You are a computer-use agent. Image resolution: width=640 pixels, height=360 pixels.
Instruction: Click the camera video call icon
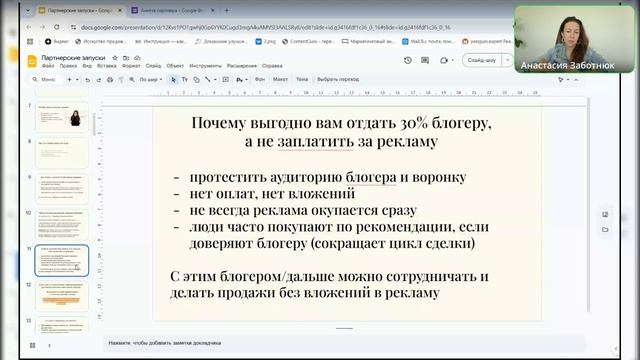pyautogui.click(x=444, y=60)
